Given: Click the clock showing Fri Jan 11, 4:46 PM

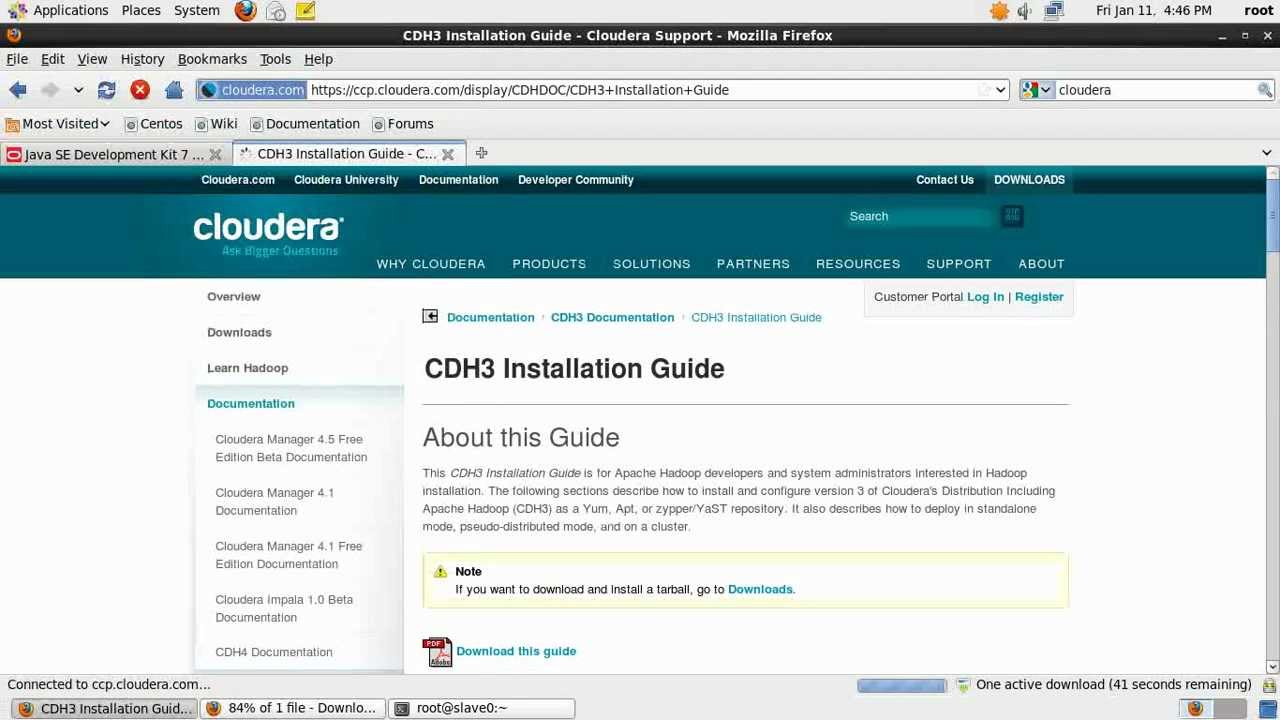Looking at the screenshot, I should coord(1153,10).
